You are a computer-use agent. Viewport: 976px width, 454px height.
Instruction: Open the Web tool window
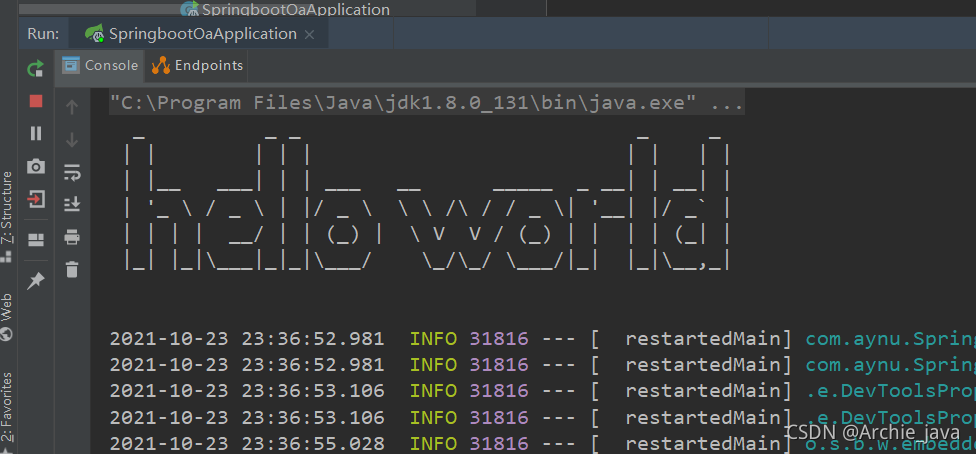(6, 316)
